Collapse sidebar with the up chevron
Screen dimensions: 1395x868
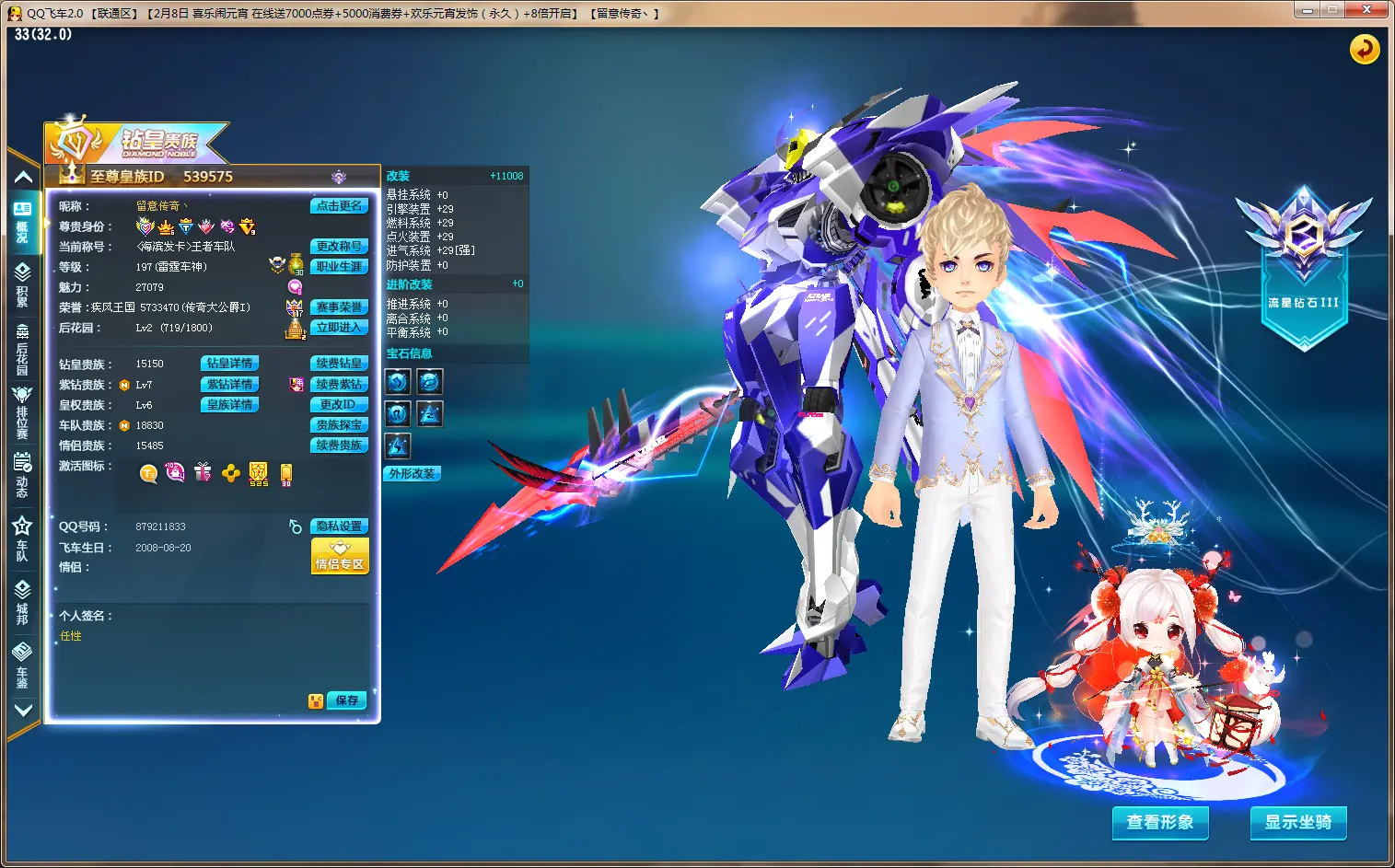[24, 177]
